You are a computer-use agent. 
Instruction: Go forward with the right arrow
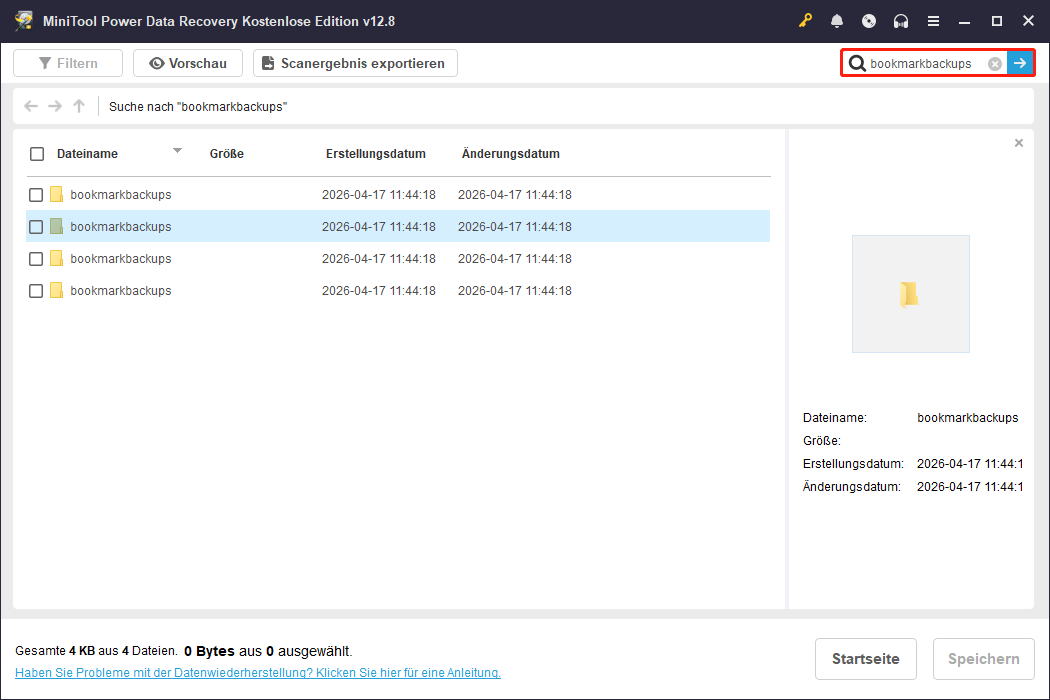pos(55,106)
